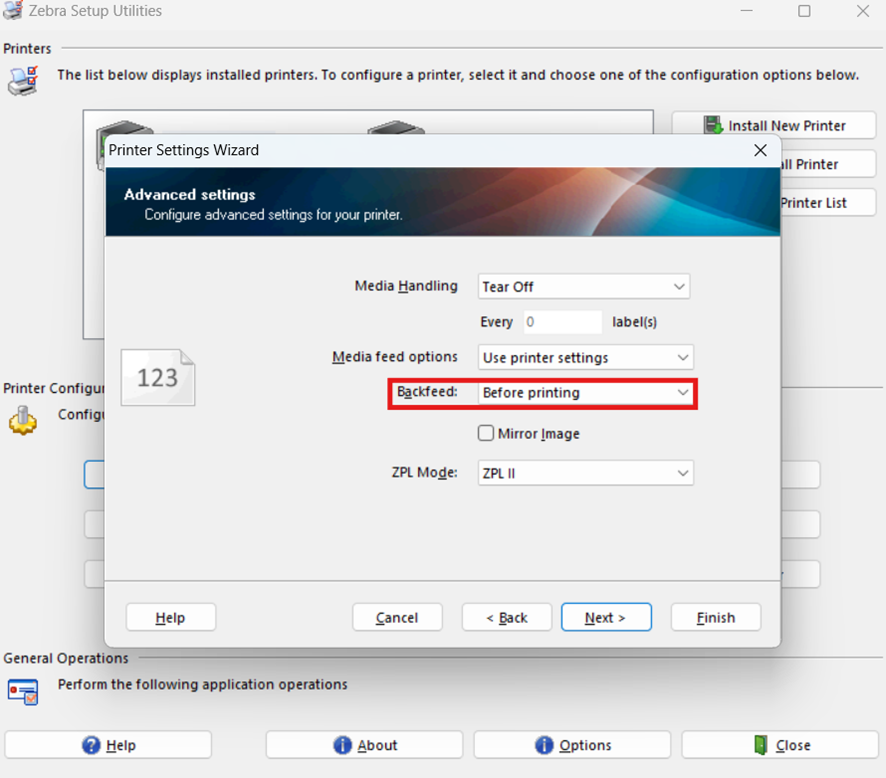The image size is (886, 778).
Task: Cancel the Printer Settings Wizard
Action: point(397,617)
